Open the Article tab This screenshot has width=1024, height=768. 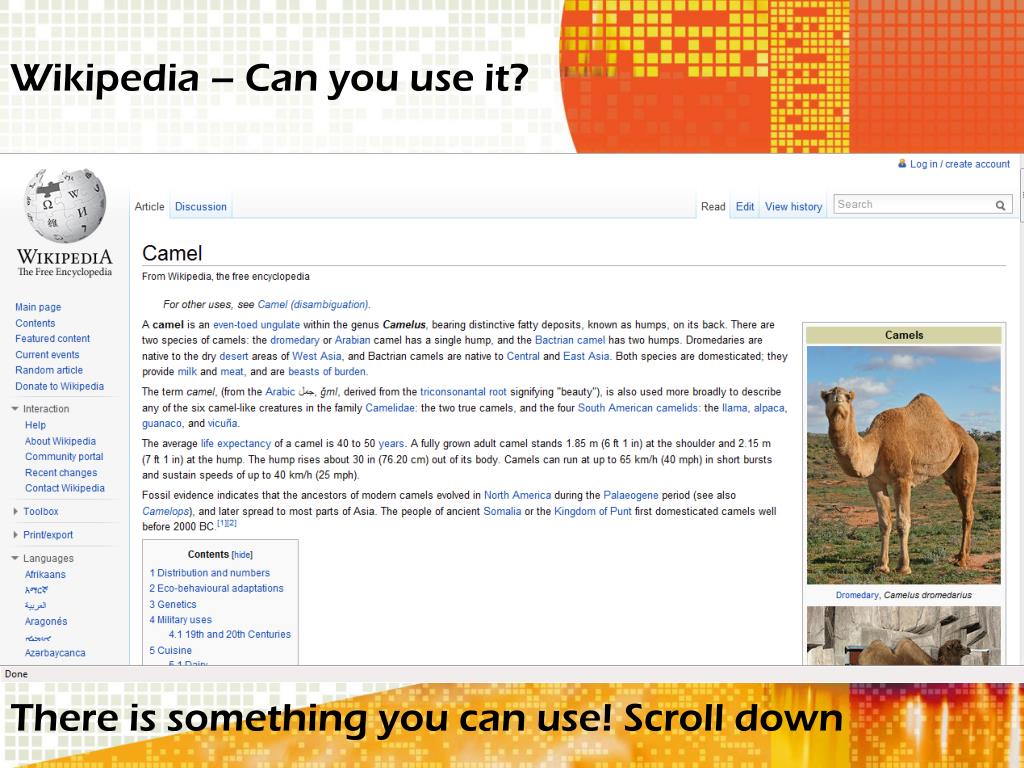coord(149,206)
